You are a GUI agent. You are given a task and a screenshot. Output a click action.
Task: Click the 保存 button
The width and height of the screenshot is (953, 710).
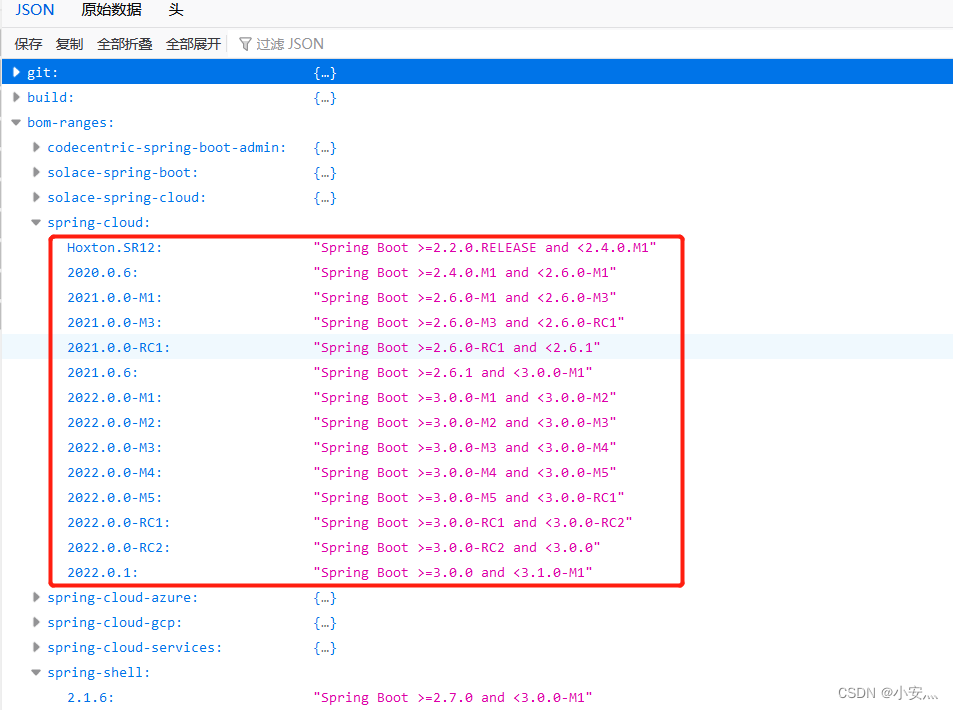(28, 44)
